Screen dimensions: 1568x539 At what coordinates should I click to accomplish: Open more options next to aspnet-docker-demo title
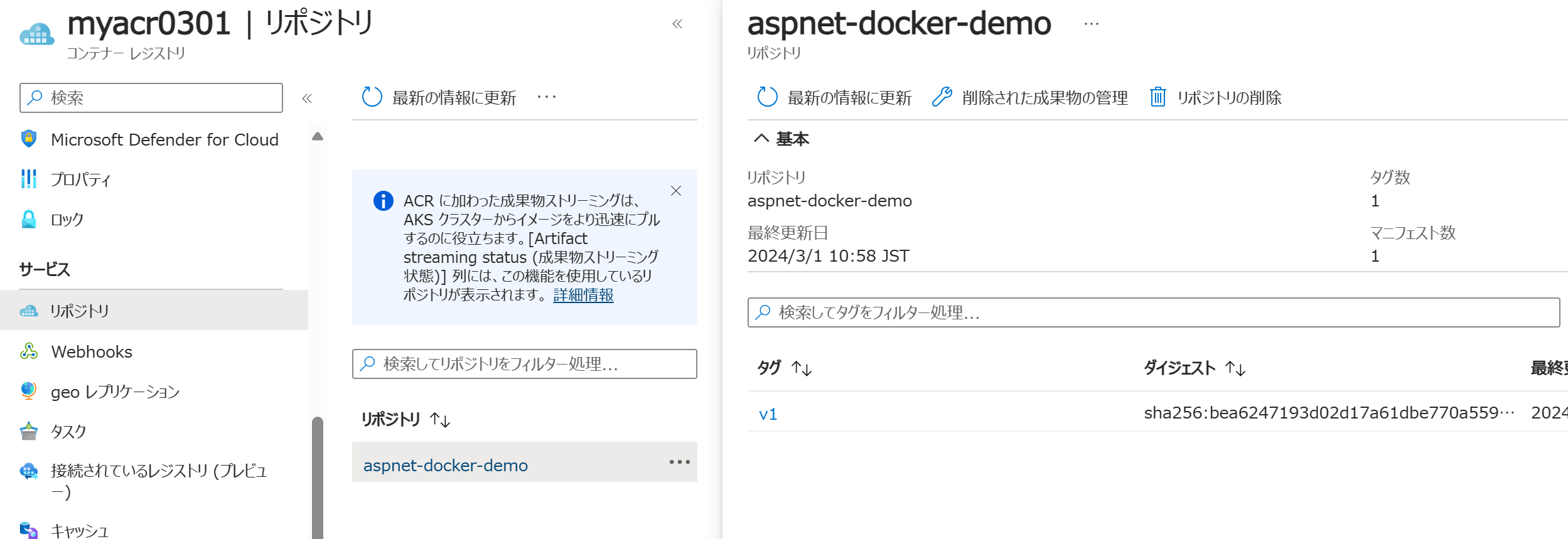(1092, 24)
